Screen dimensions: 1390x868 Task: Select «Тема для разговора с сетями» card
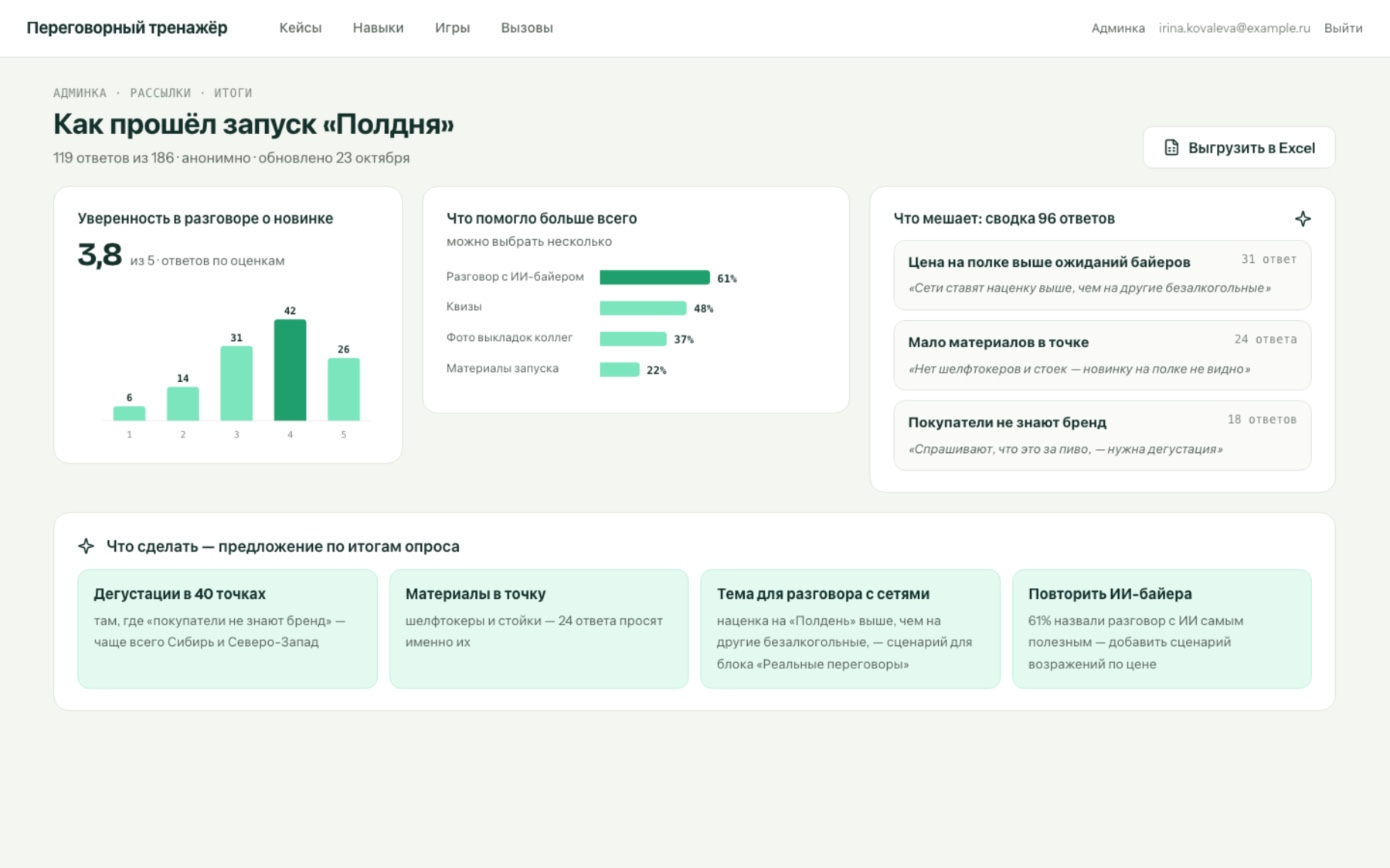(x=850, y=629)
